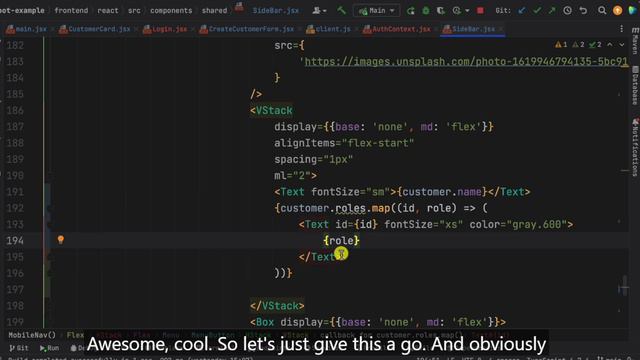Viewport: 640px width, 360px height.
Task: Close the SideBar.jsx tab
Action: pyautogui.click(x=501, y=29)
